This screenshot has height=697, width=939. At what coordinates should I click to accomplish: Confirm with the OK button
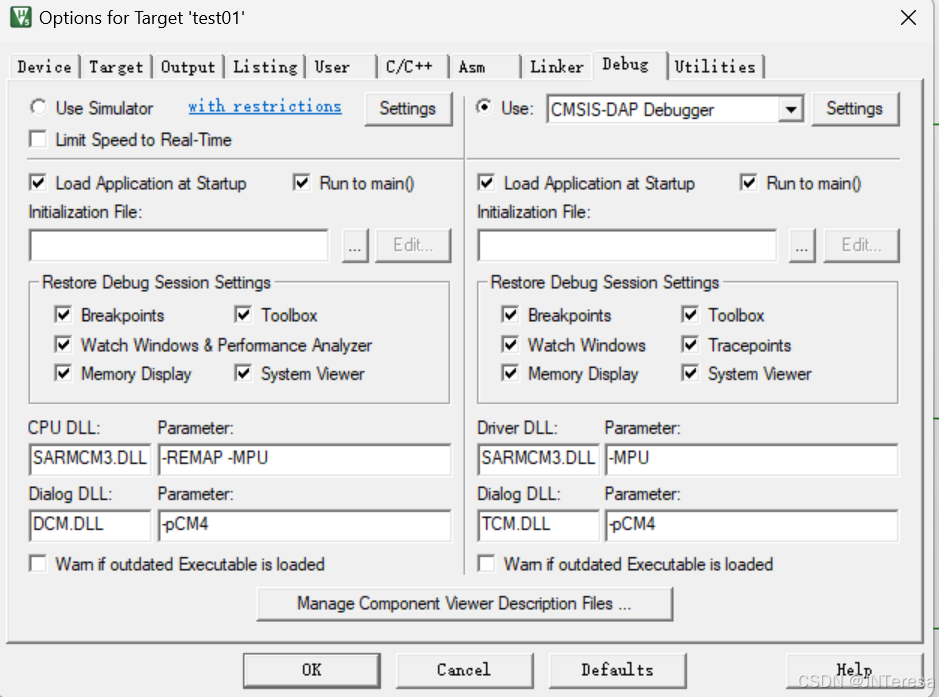point(311,670)
